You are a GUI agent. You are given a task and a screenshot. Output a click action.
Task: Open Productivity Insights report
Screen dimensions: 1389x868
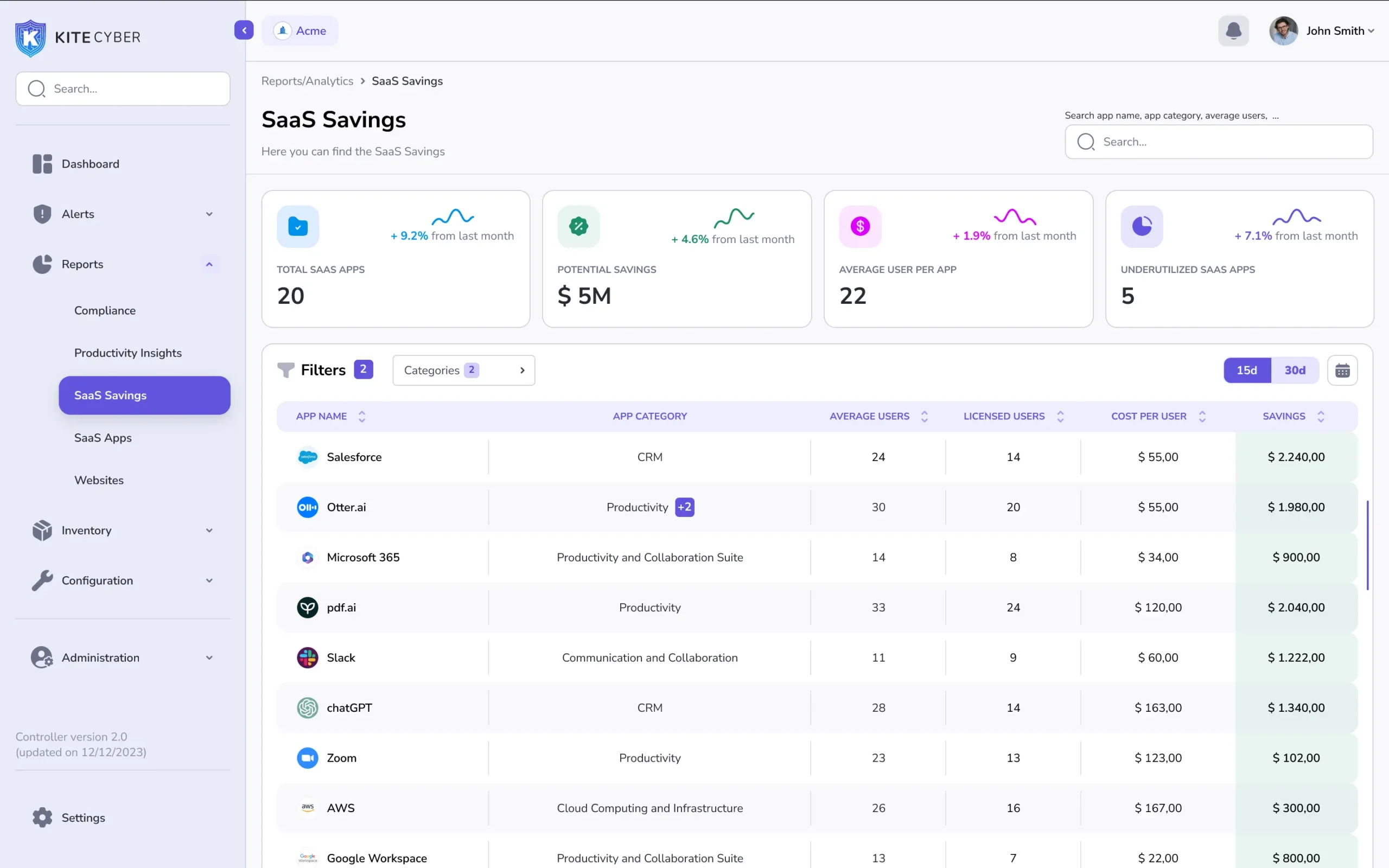tap(128, 353)
